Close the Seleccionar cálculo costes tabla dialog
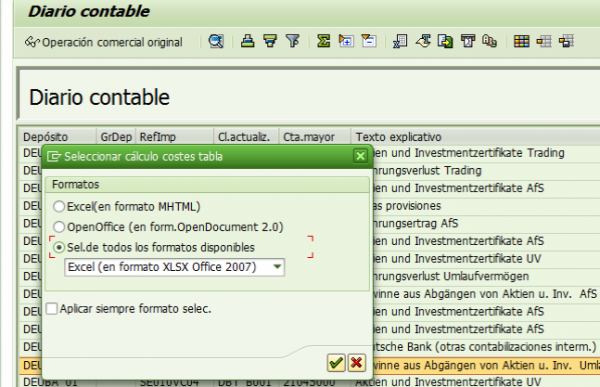The width and height of the screenshot is (600, 387). click(x=360, y=156)
